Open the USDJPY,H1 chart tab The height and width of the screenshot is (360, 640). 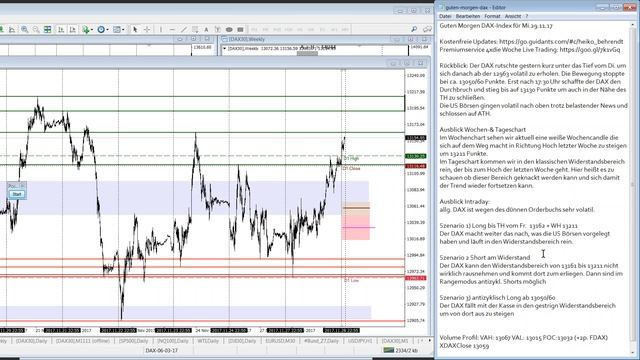coord(360,341)
